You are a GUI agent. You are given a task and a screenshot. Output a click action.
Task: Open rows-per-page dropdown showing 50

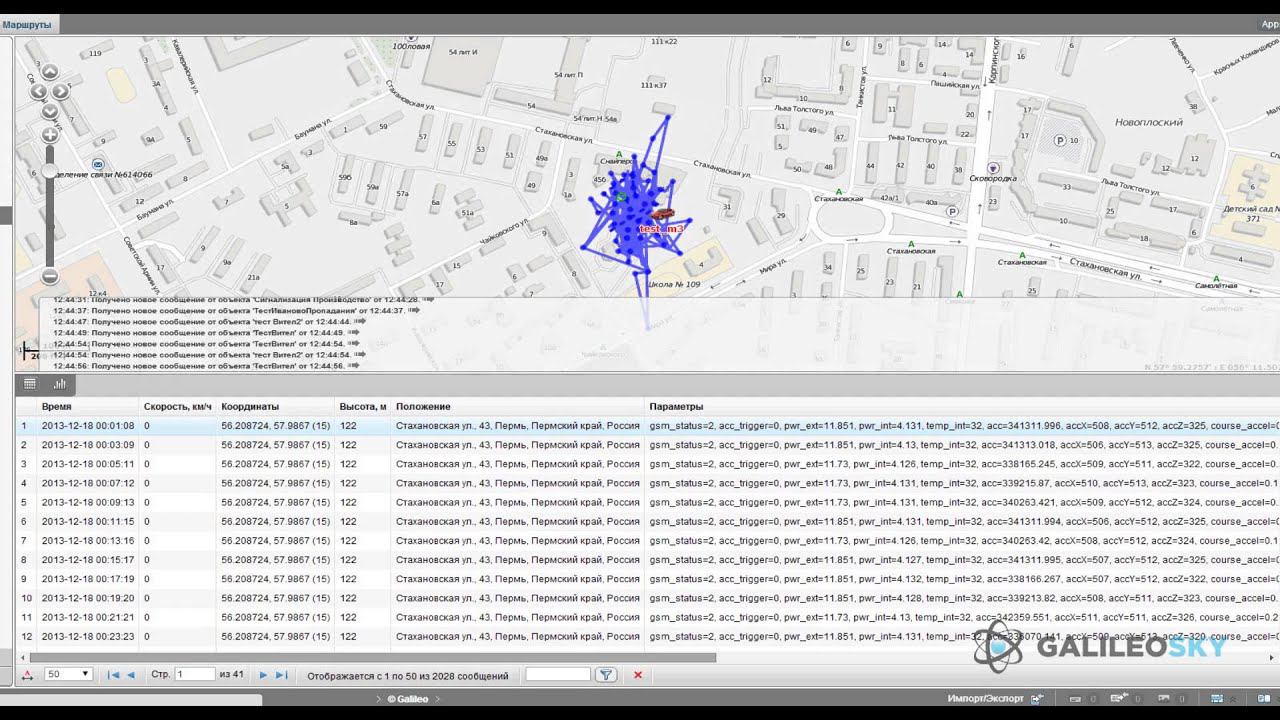pyautogui.click(x=68, y=675)
